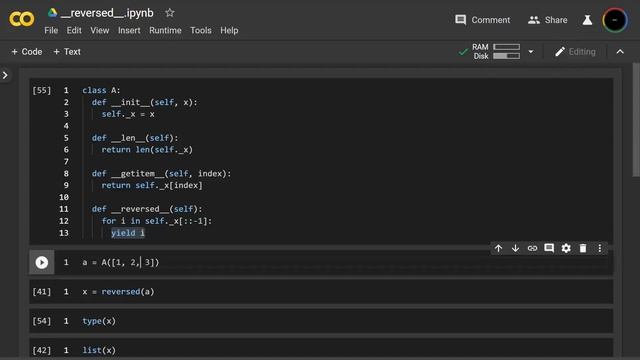Click the line 'class A:'
Image resolution: width=640 pixels, height=360 pixels.
[x=101, y=90]
